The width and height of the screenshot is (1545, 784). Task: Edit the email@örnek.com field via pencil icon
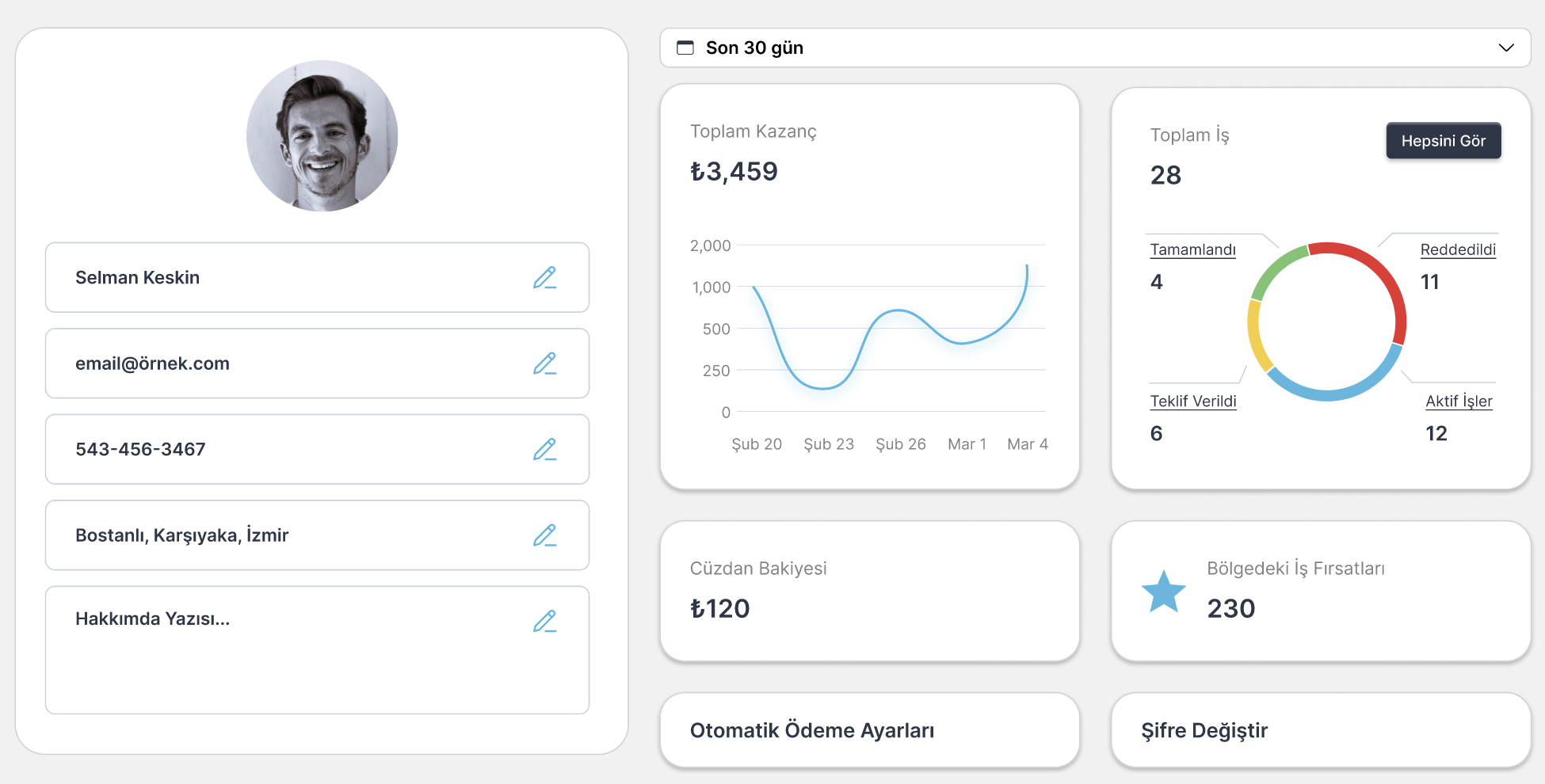click(x=545, y=363)
